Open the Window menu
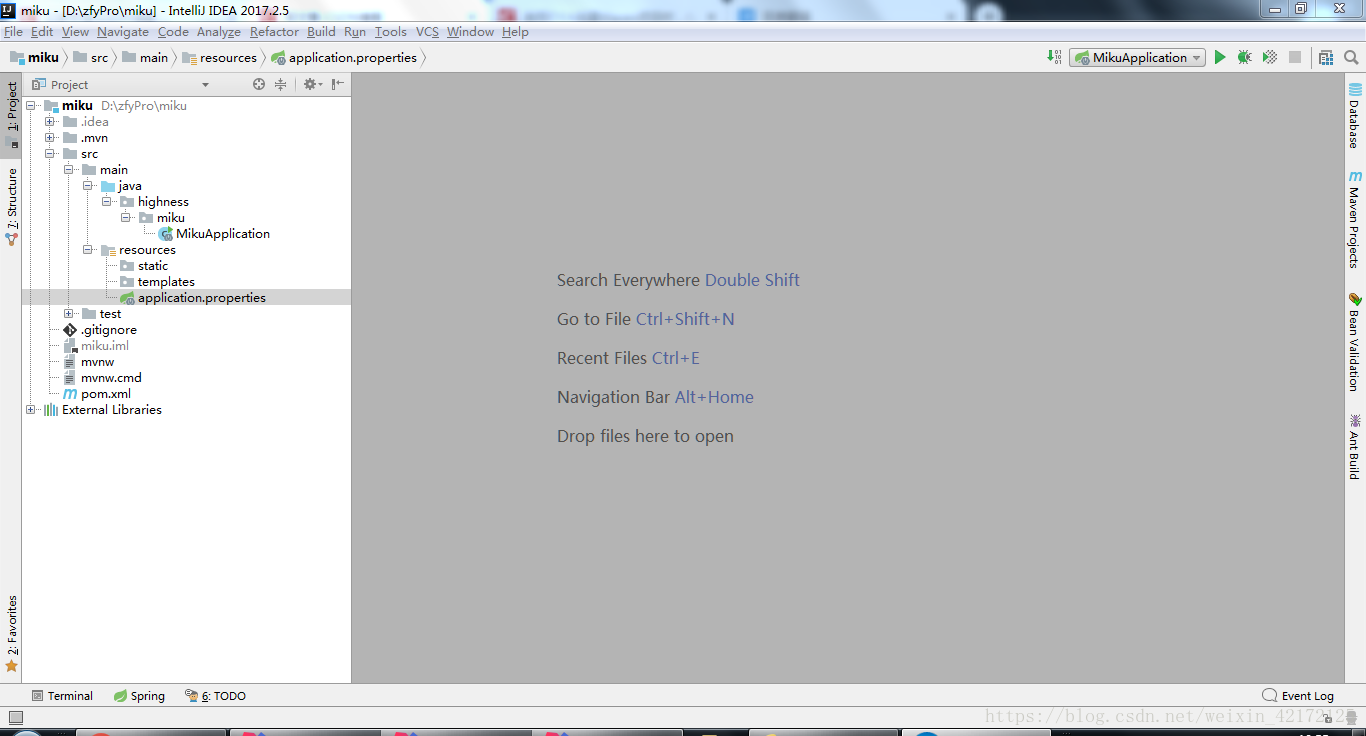The width and height of the screenshot is (1366, 736). pyautogui.click(x=470, y=32)
